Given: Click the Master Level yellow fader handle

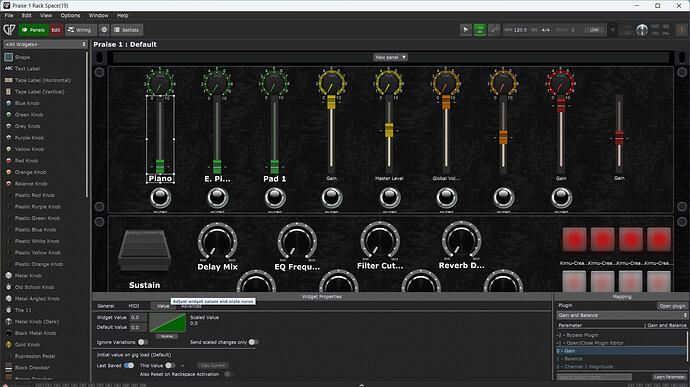Looking at the screenshot, I should pos(389,130).
